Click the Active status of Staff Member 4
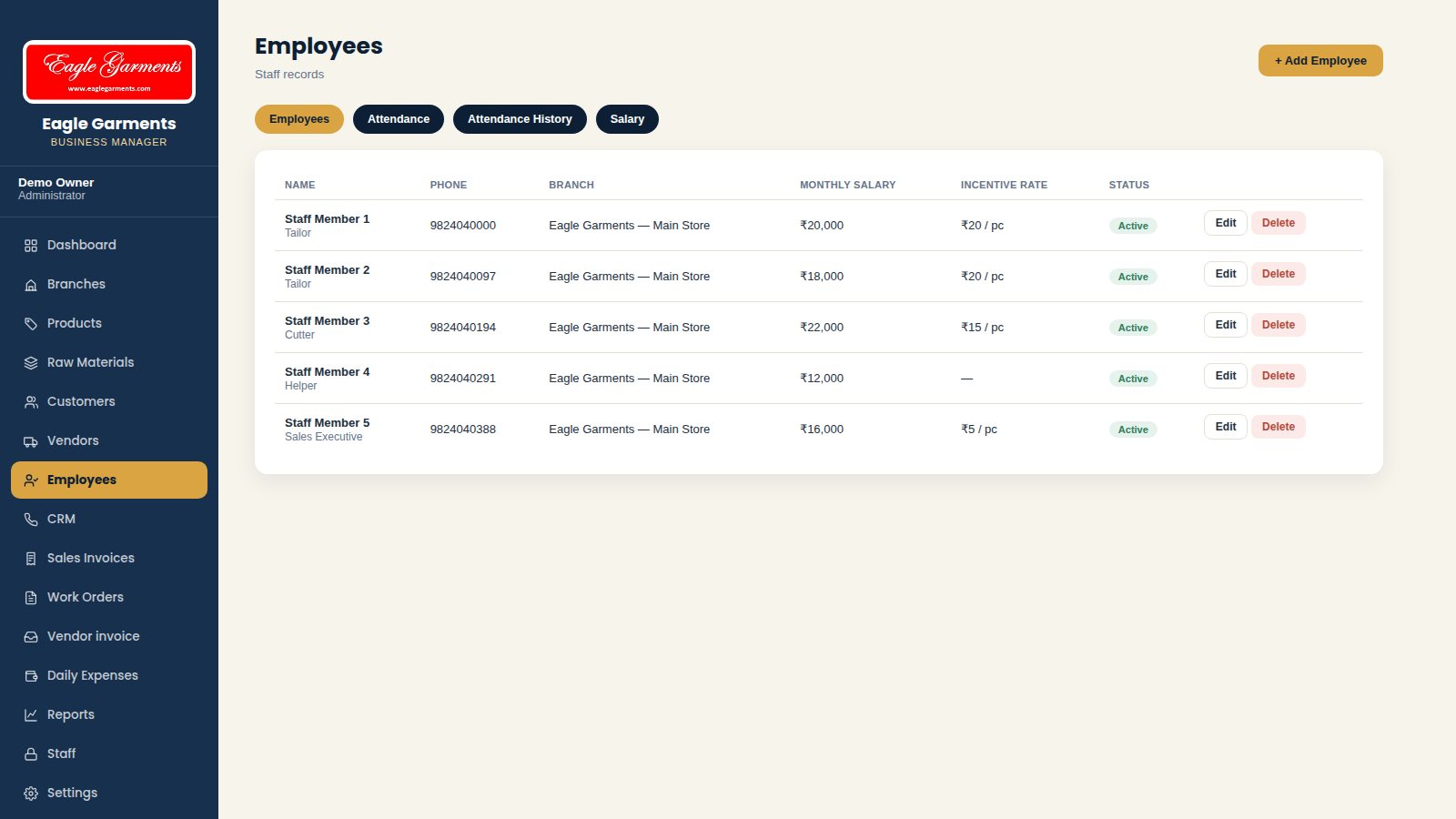1456x819 pixels. pyautogui.click(x=1133, y=379)
